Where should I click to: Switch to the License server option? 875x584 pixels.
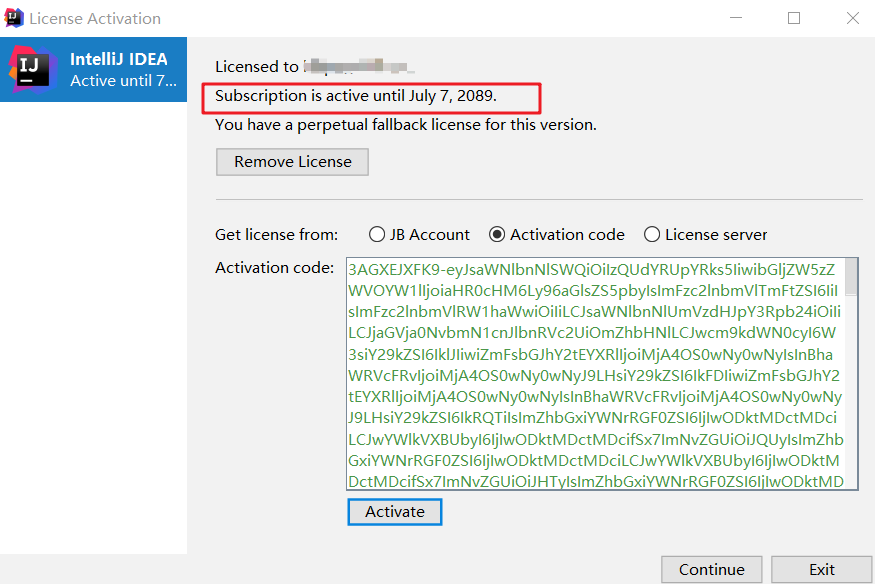click(x=652, y=235)
